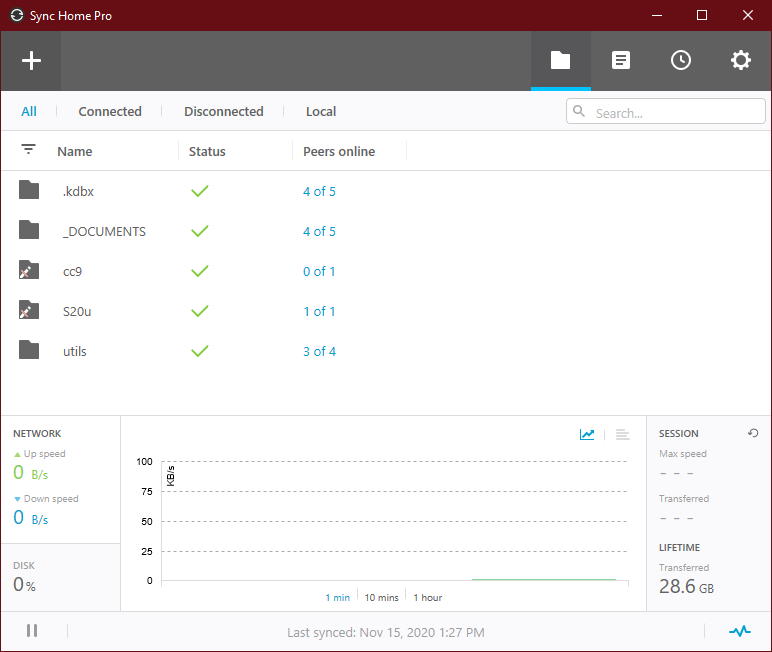Sort by the Status column header
The height and width of the screenshot is (652, 772).
tap(207, 152)
